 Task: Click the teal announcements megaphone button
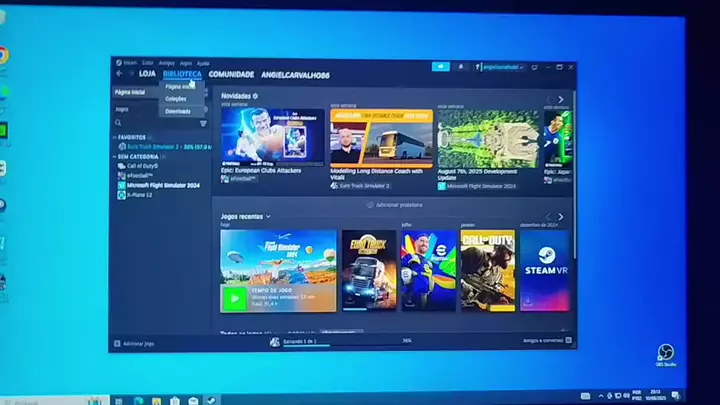click(440, 67)
